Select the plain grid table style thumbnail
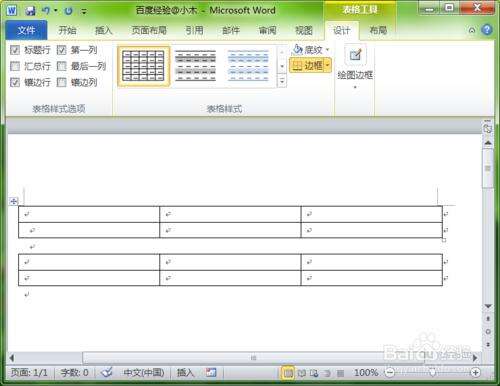This screenshot has height=386, width=500. [x=143, y=66]
